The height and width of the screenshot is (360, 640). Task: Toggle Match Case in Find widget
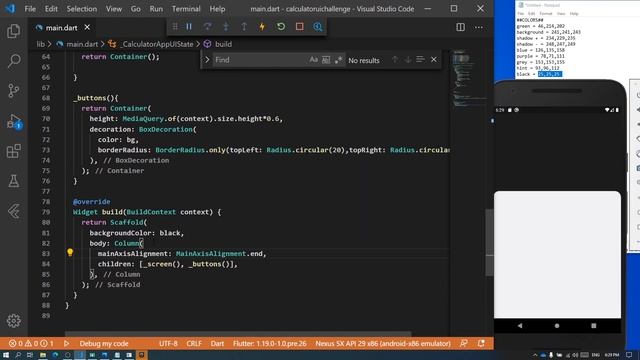[313, 60]
